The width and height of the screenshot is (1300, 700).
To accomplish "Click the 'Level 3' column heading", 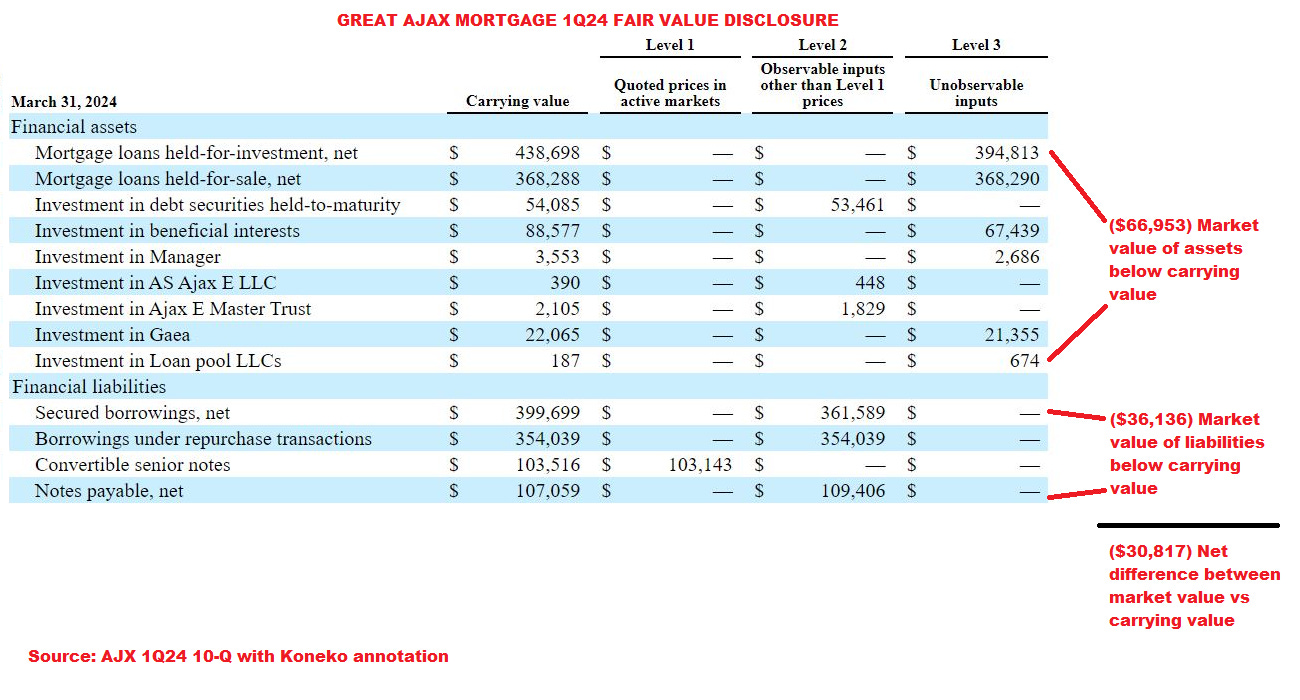I will tap(976, 45).
